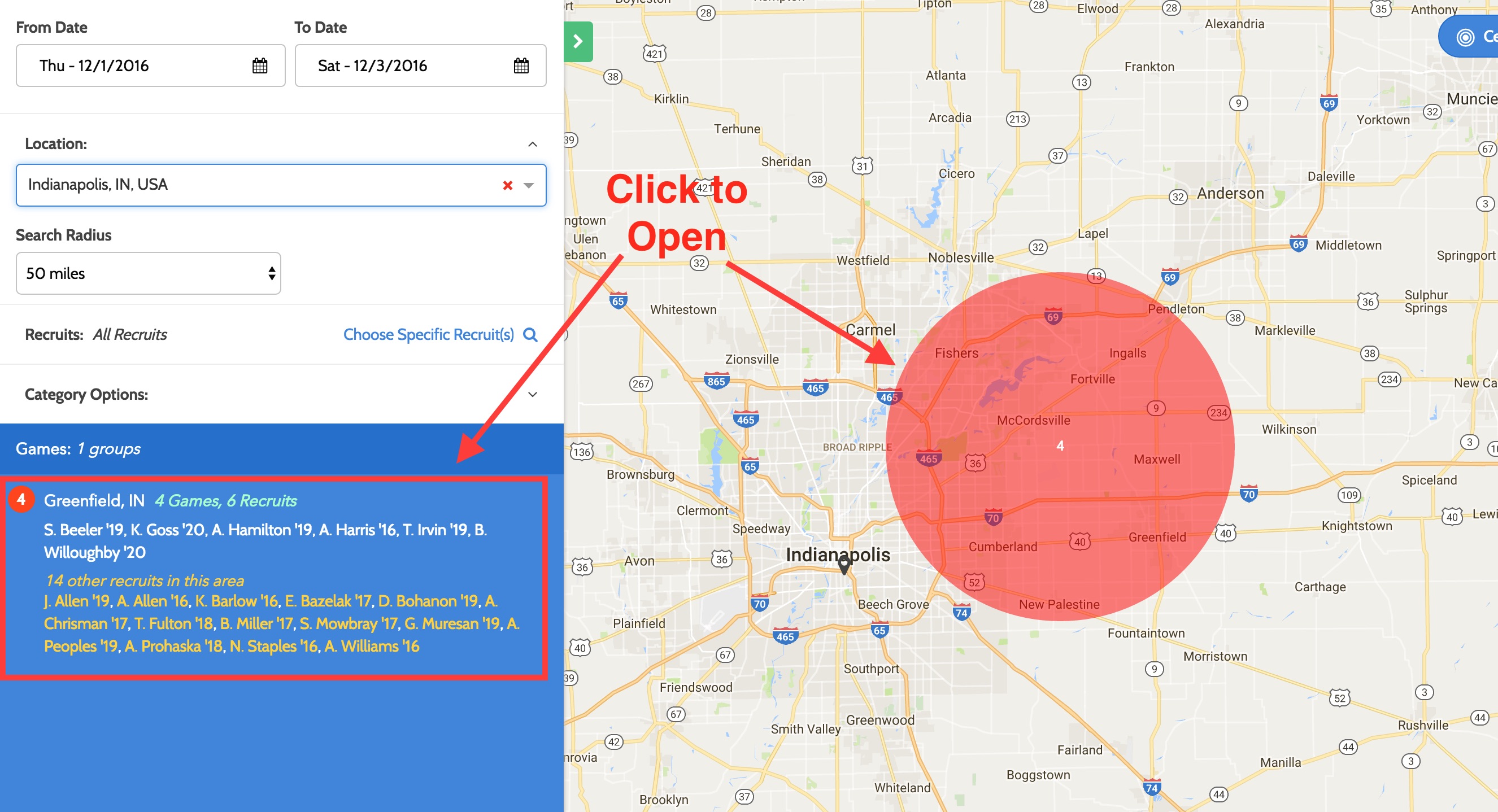Open the Search Radius 50 miles dropdown

(x=149, y=273)
